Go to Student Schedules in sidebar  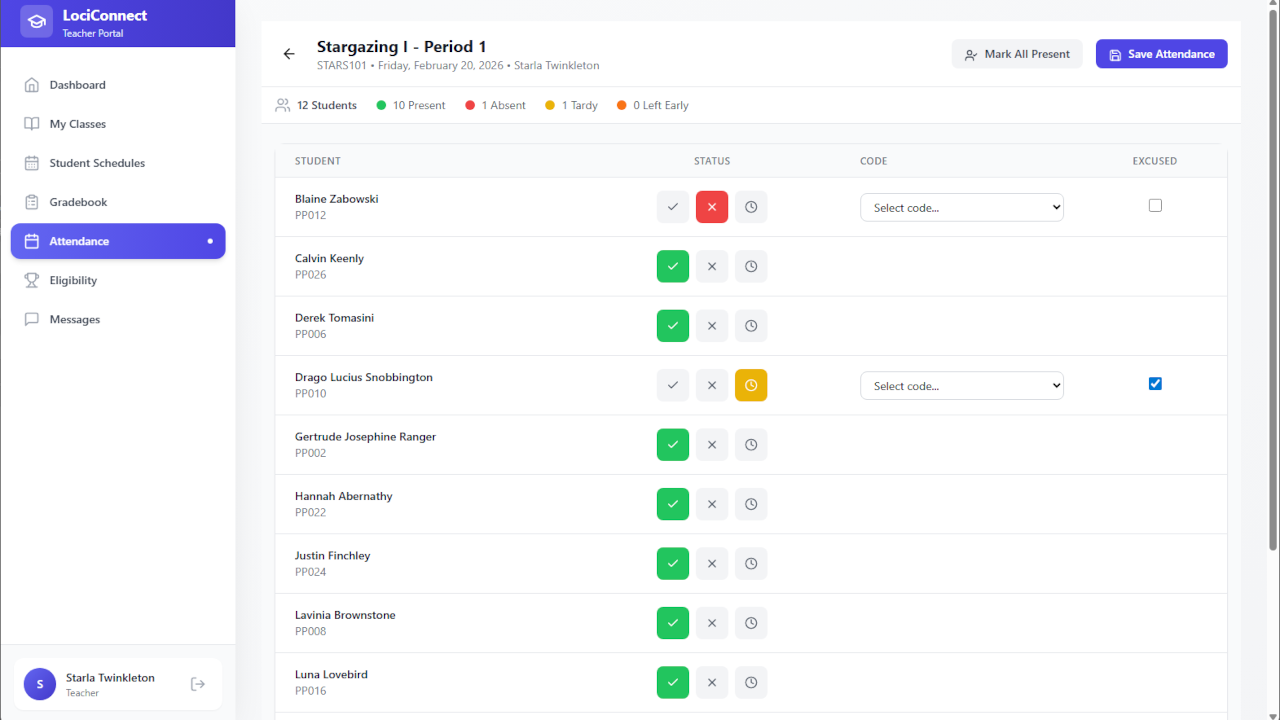(97, 163)
